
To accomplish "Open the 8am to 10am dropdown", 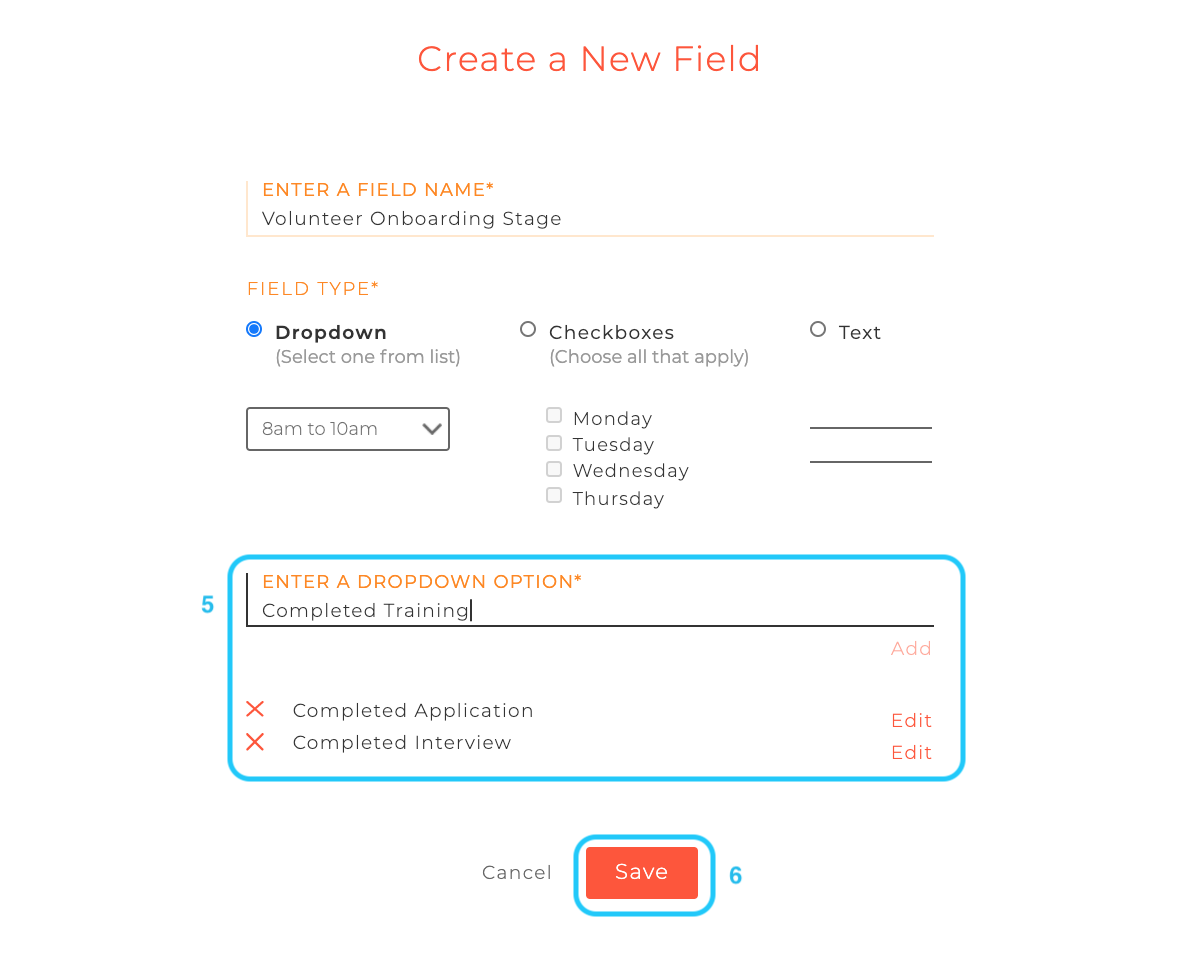I will point(348,429).
